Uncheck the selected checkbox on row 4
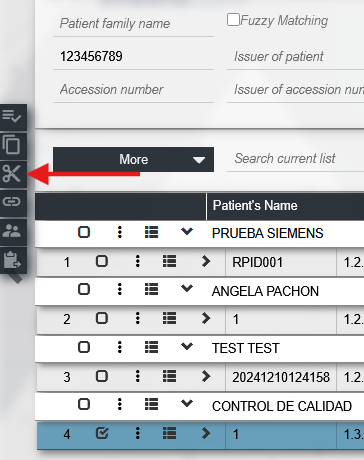Viewport: 364px width, 460px height. [x=102, y=433]
